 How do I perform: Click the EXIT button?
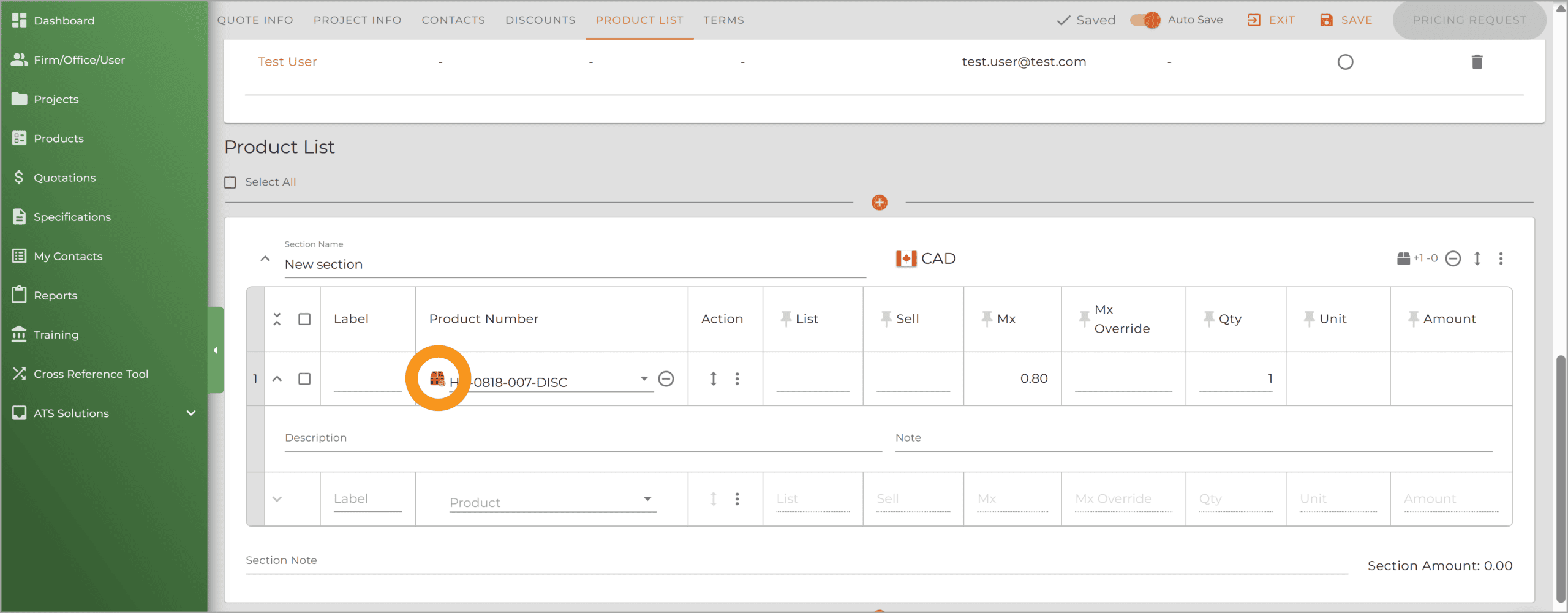[1271, 20]
